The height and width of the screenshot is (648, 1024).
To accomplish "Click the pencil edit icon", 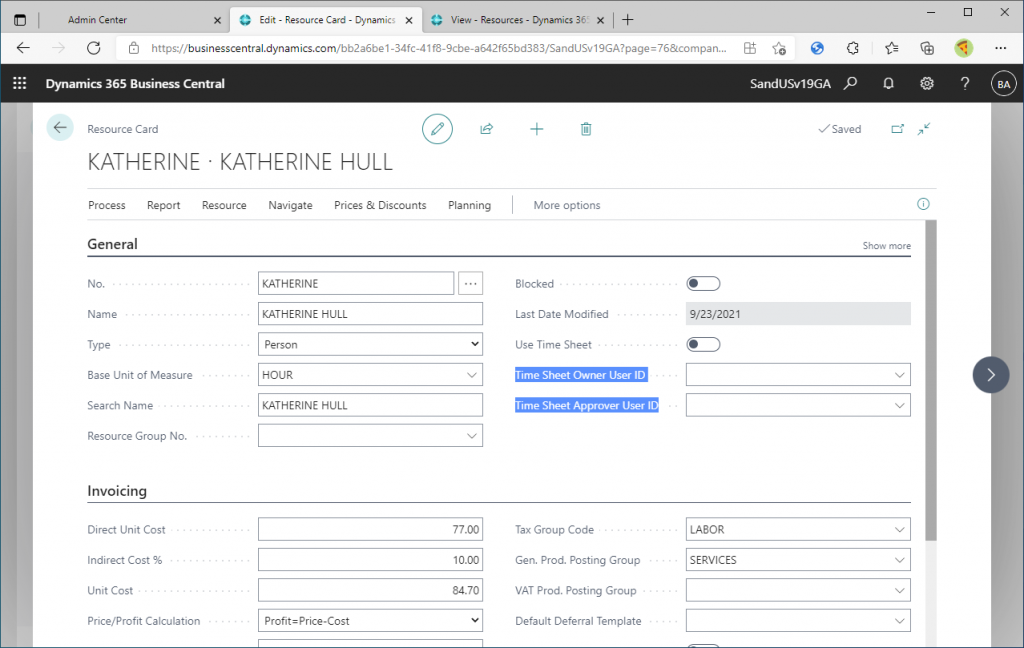I will (x=437, y=129).
